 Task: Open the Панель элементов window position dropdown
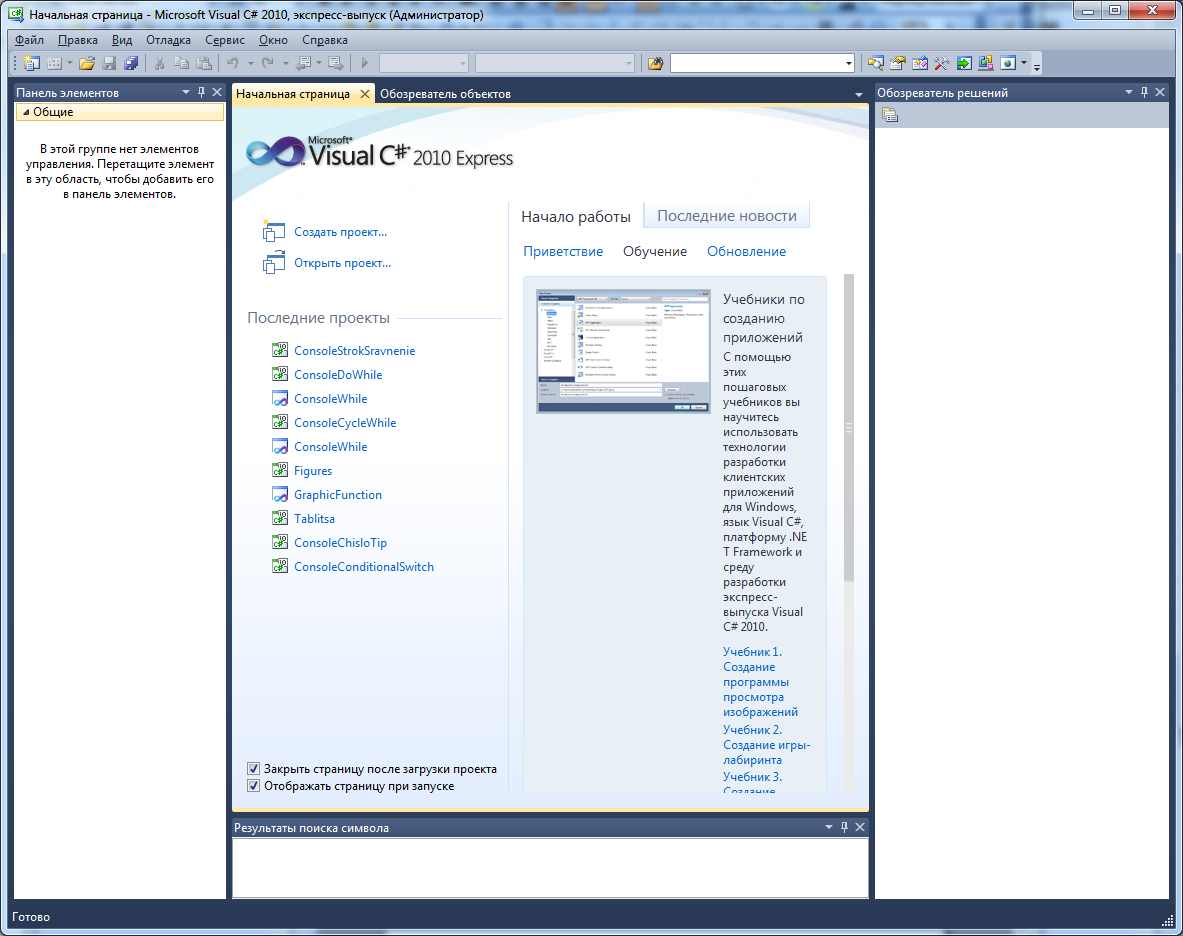(186, 92)
